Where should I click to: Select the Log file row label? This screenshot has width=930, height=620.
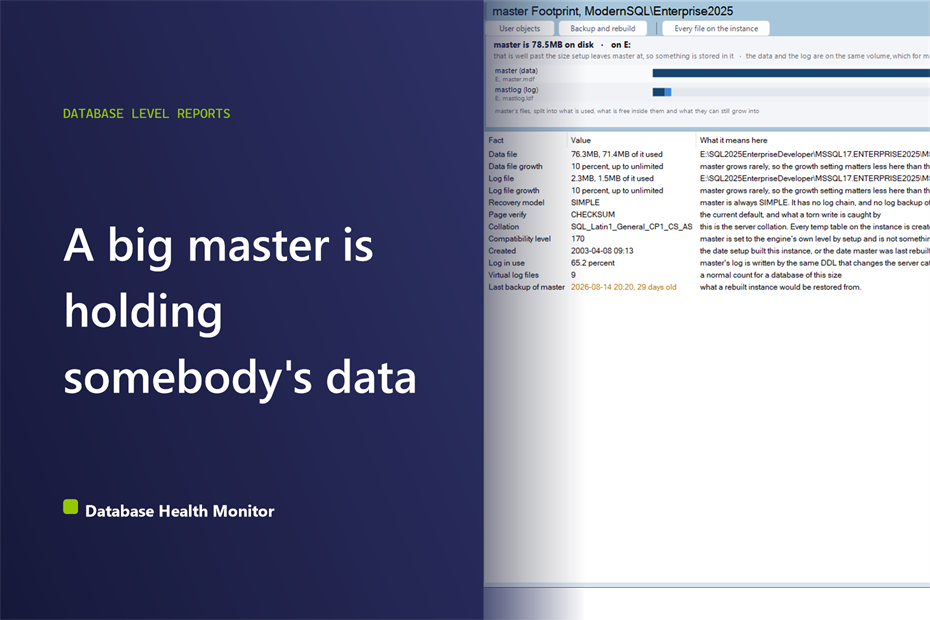click(501, 179)
